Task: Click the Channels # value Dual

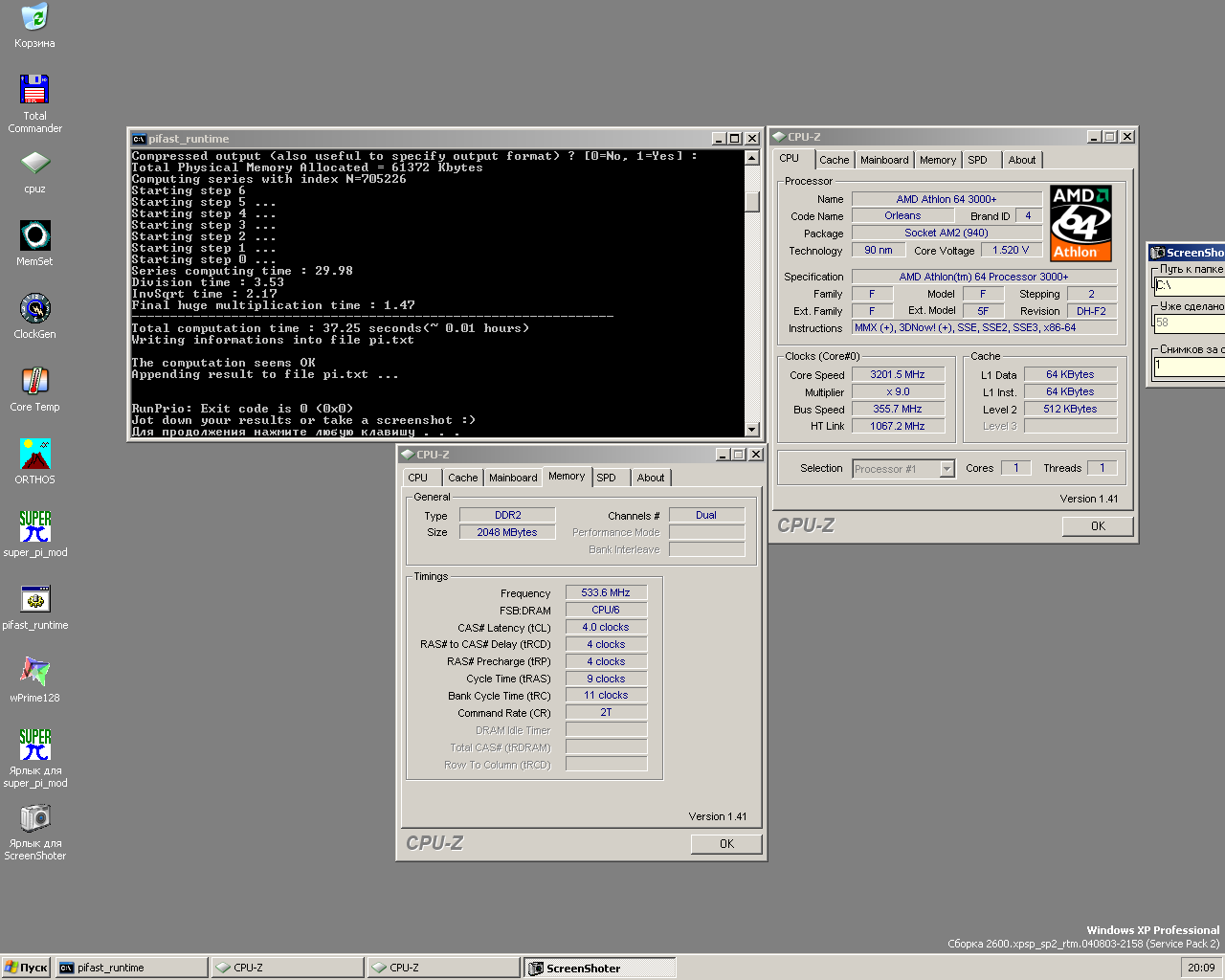Action: tap(706, 515)
